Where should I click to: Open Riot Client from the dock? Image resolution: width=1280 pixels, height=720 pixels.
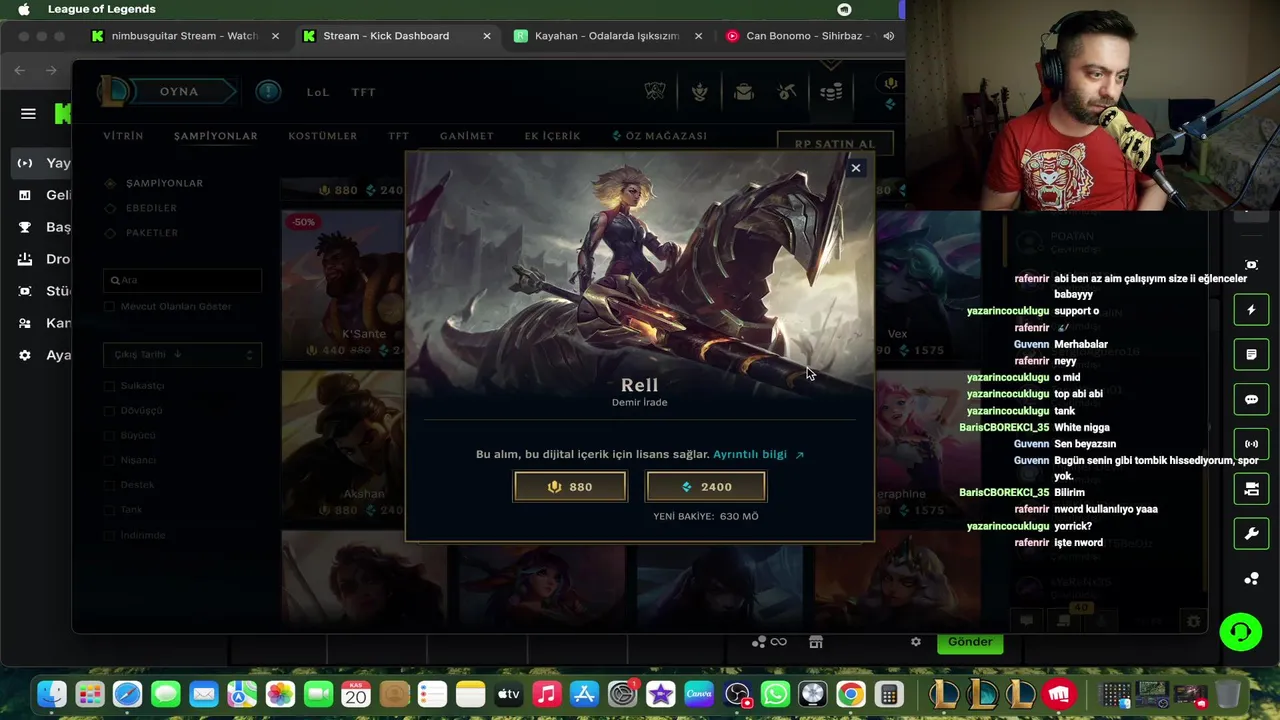(x=1059, y=693)
